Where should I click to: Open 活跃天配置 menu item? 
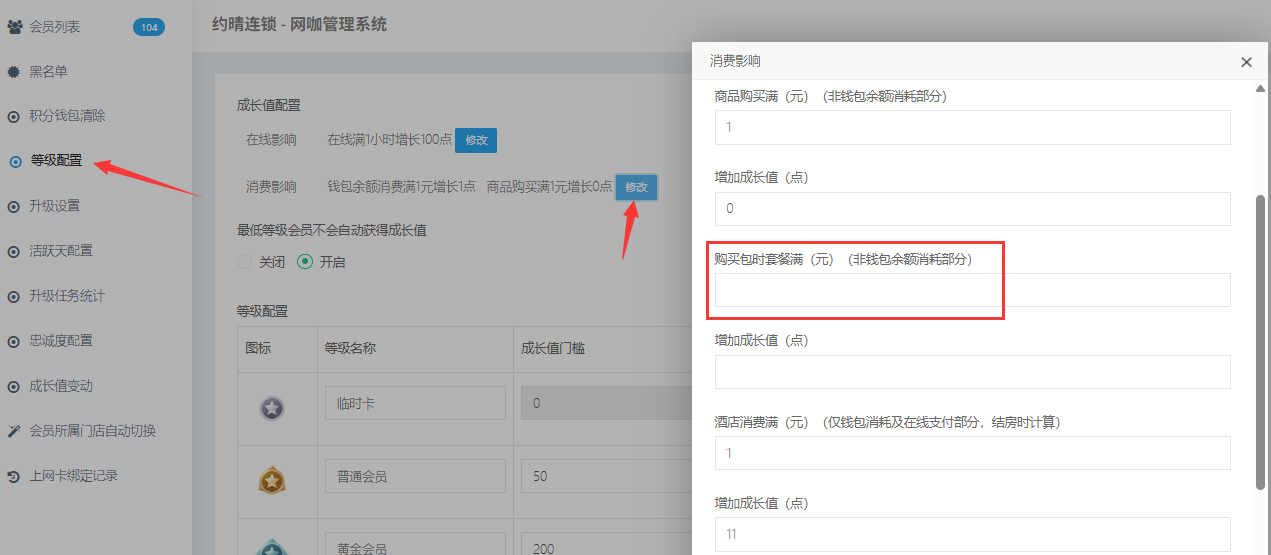click(x=61, y=251)
